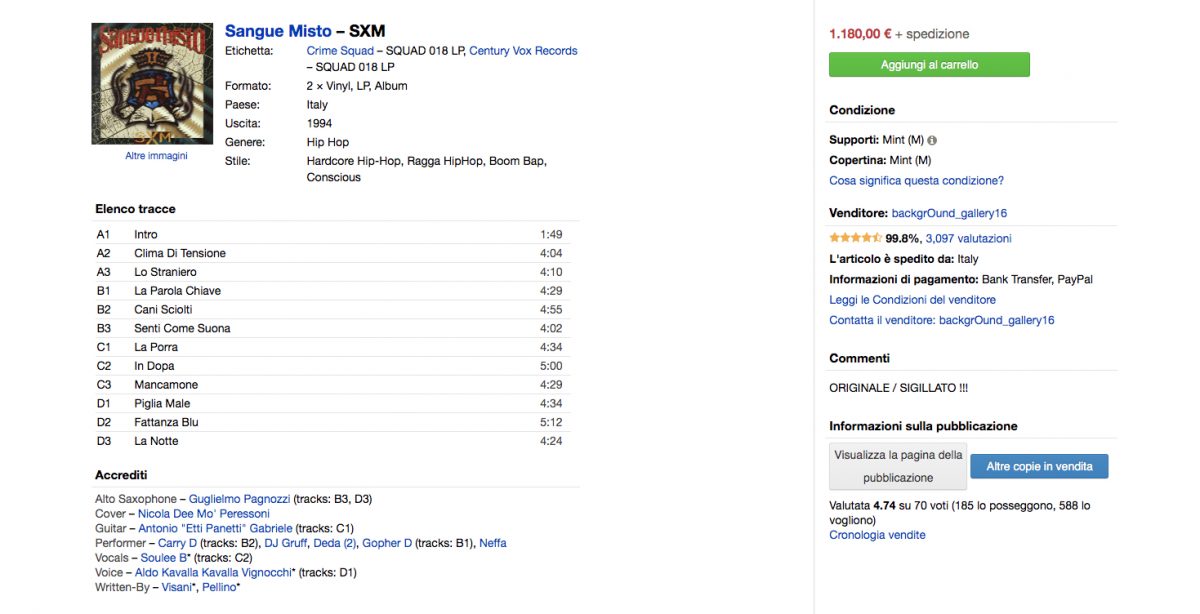Open Leggi le Condizioni del venditore
Viewport: 1200px width, 614px height.
tap(912, 300)
